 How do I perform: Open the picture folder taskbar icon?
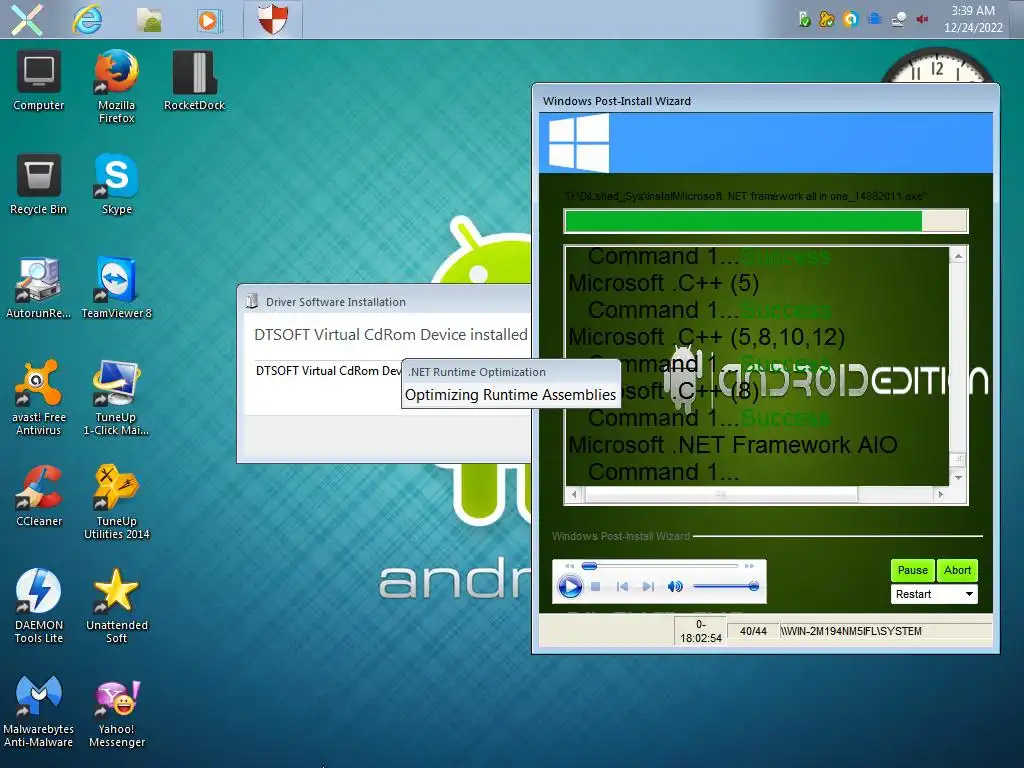coord(149,20)
